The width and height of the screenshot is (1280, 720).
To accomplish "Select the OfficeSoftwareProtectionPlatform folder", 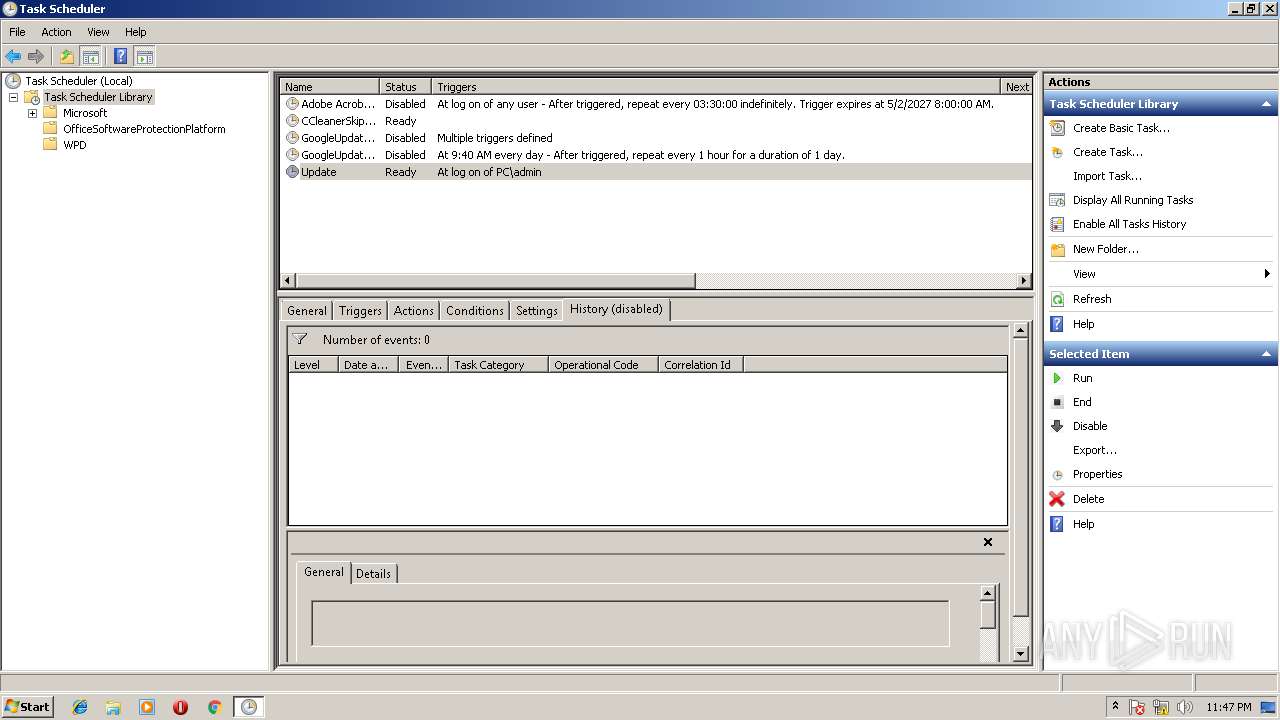I will (144, 129).
